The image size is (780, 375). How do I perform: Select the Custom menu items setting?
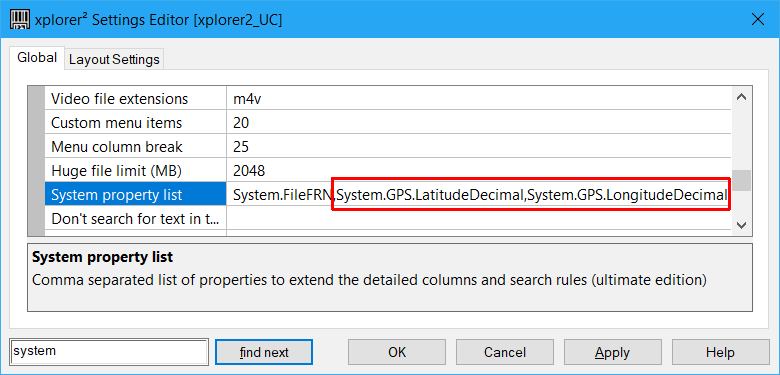tap(136, 123)
